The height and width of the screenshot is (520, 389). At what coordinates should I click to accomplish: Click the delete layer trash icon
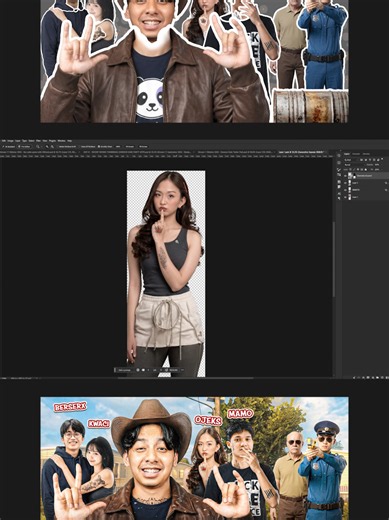pos(387,378)
